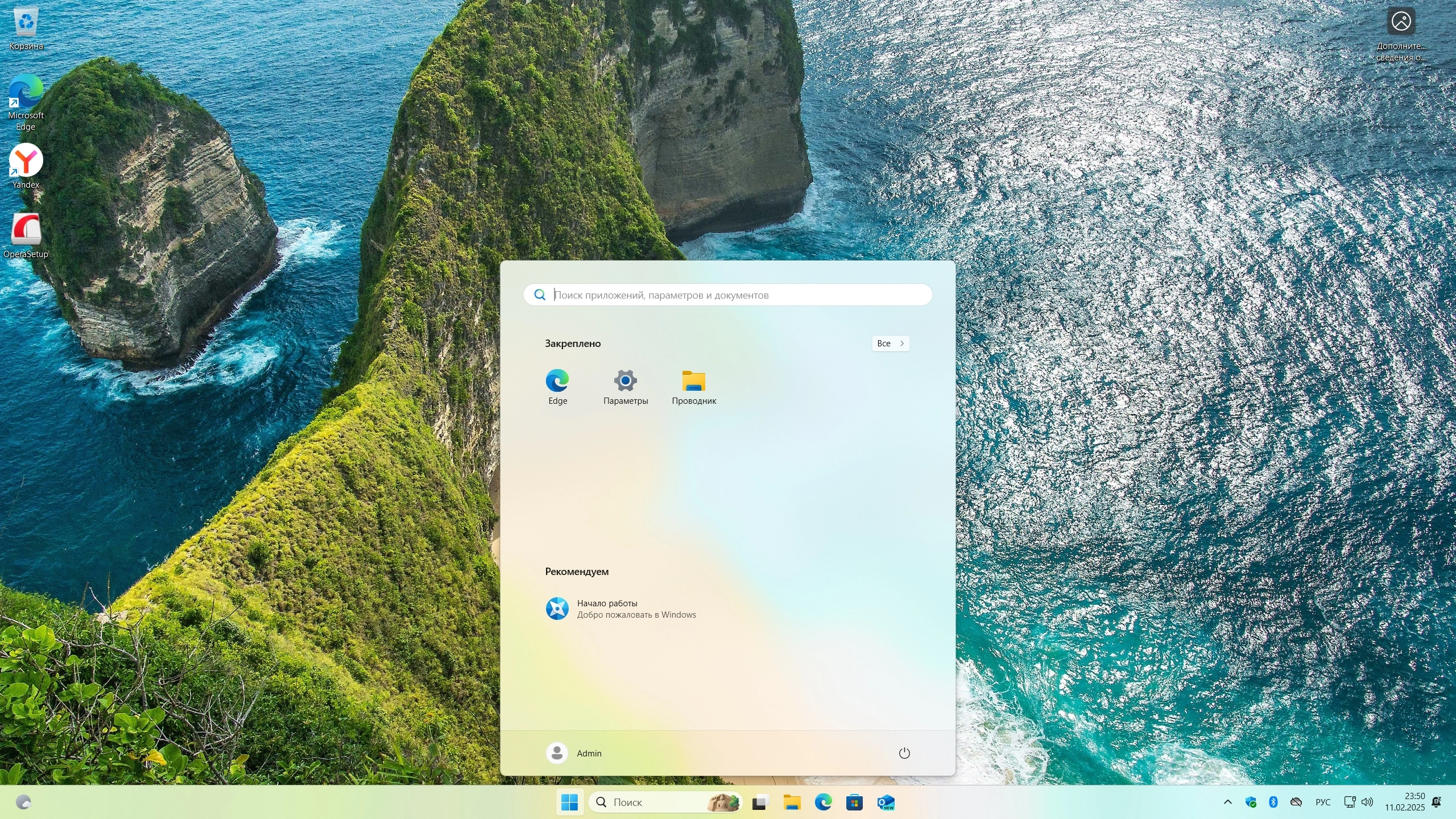Screen dimensions: 1456x819
Task: Click the Bluetooth tray icon
Action: click(1273, 802)
